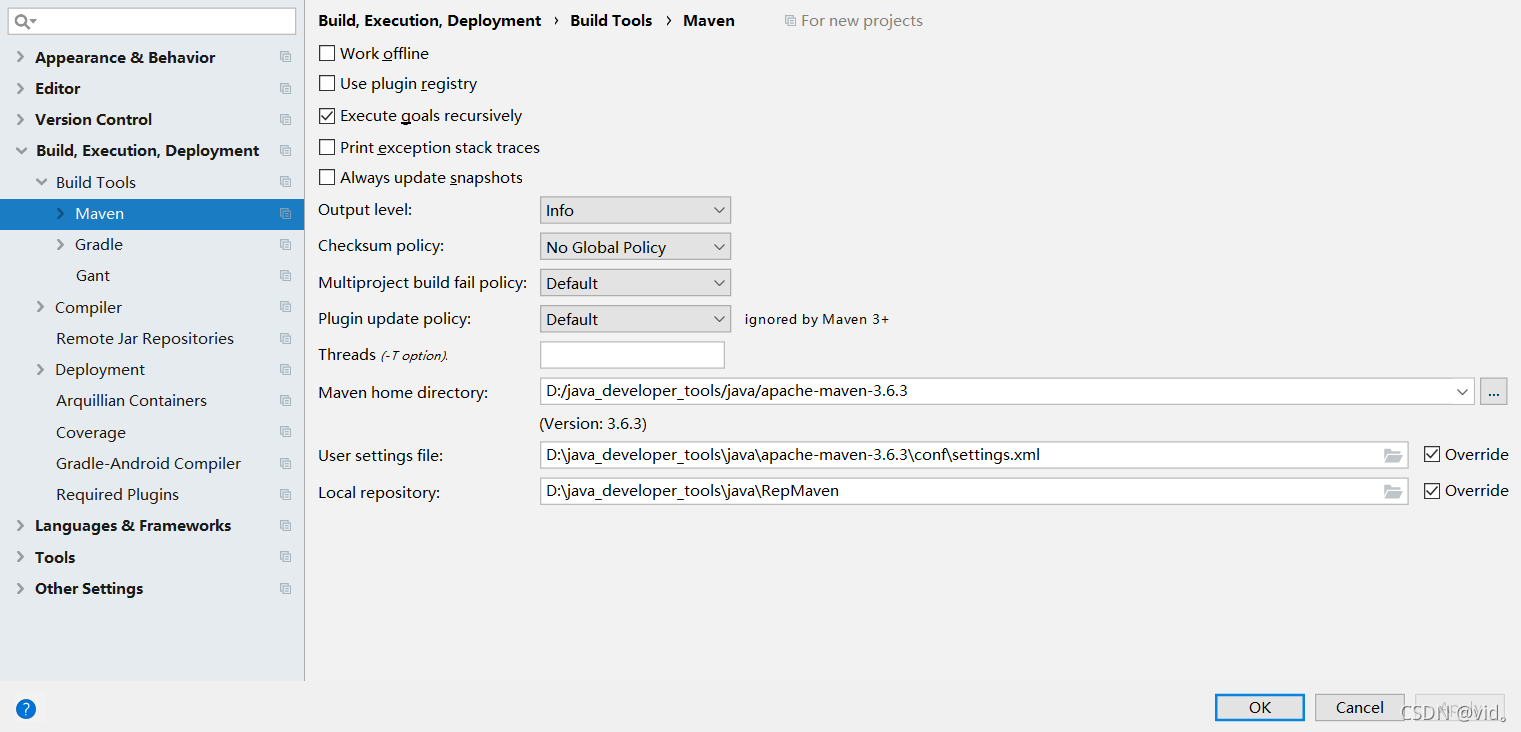
Task: Click the User settings file path field
Action: click(x=974, y=455)
